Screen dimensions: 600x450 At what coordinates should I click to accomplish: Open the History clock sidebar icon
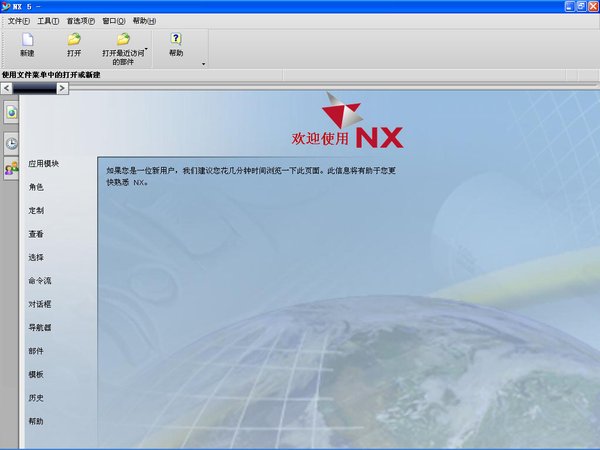[x=11, y=143]
